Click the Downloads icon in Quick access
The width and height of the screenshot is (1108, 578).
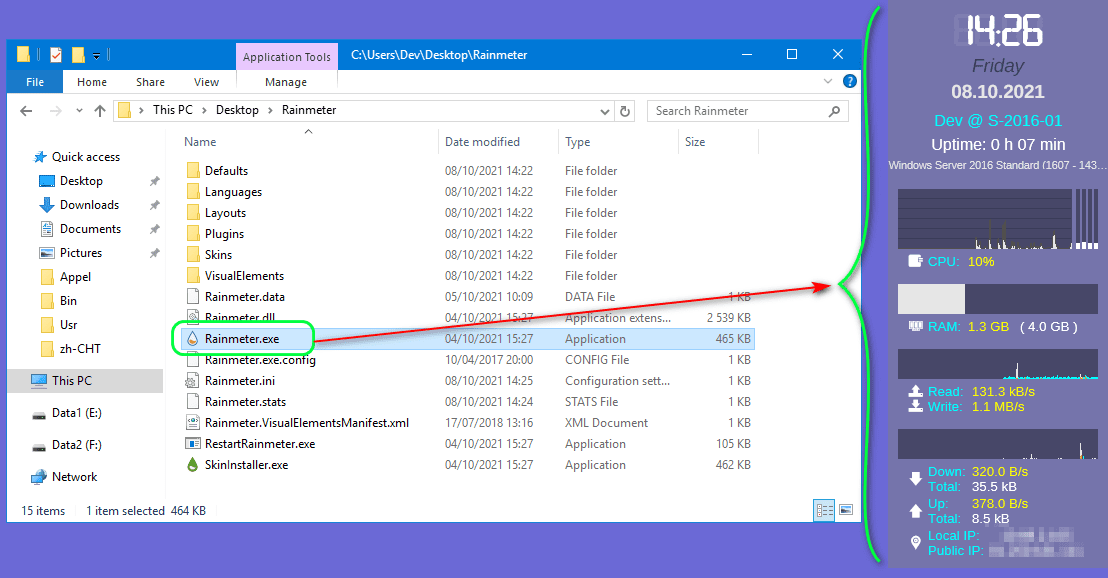point(46,205)
